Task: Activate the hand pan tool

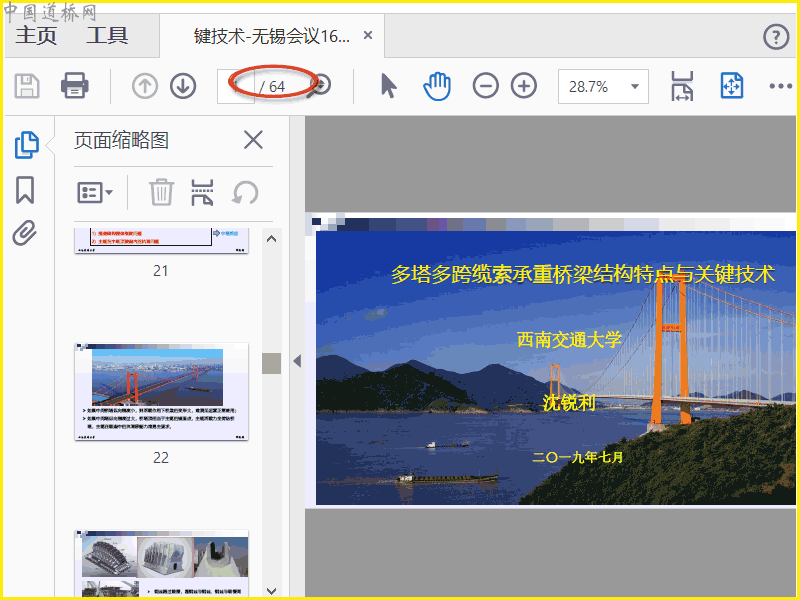Action: (437, 86)
